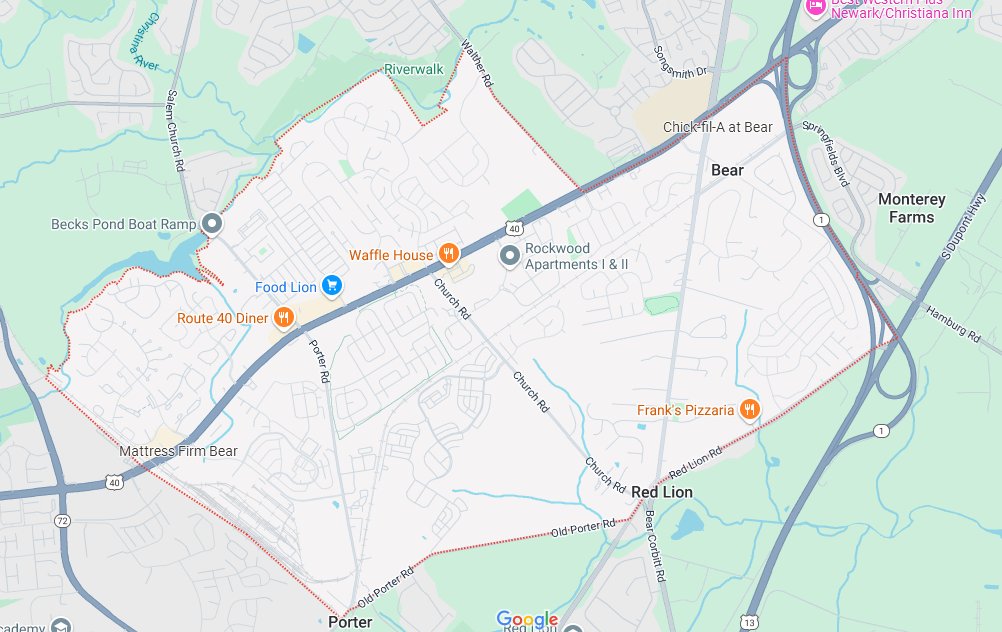The height and width of the screenshot is (632, 1002).
Task: Click the Christina River label
Action: [x=144, y=42]
